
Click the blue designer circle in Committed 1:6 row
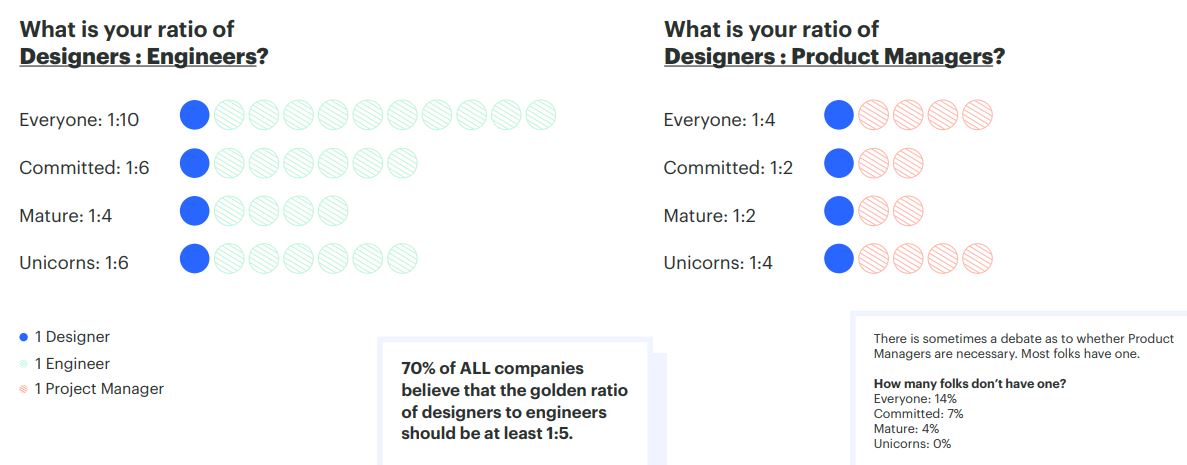195,163
